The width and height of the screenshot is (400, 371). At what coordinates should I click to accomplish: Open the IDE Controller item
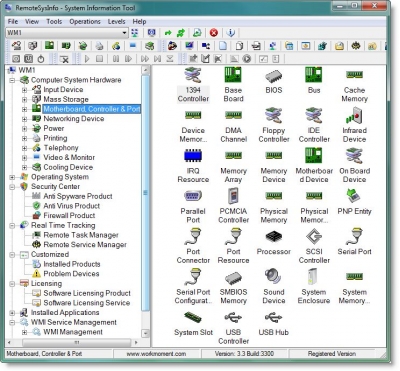point(314,125)
